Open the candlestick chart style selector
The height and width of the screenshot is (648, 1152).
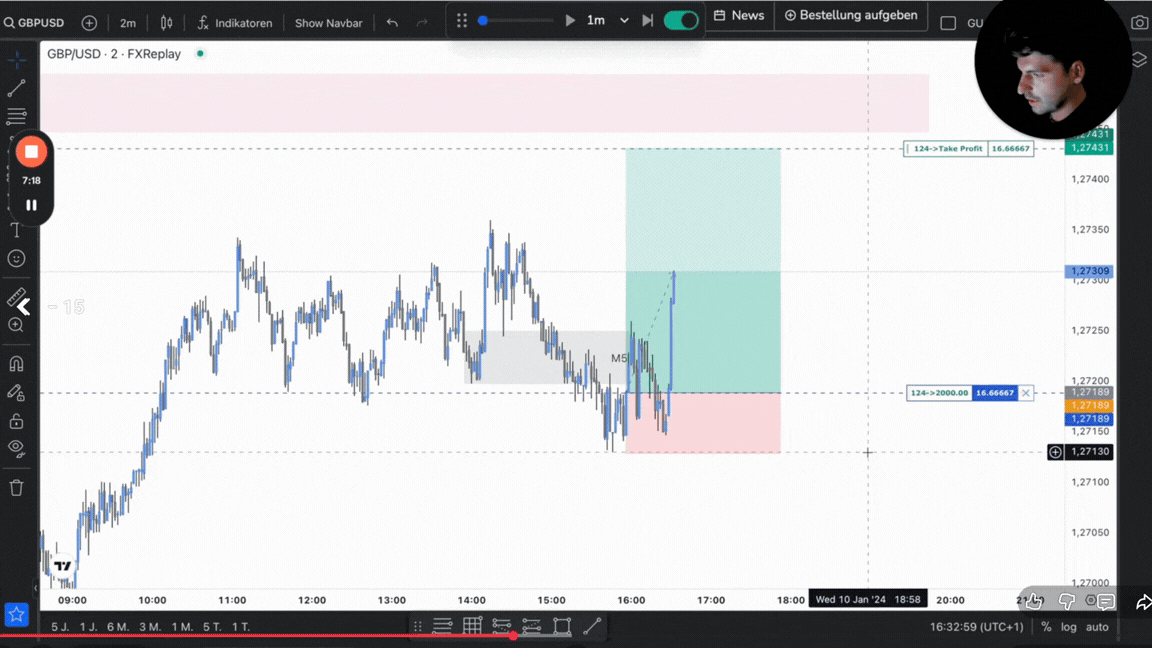click(x=166, y=22)
